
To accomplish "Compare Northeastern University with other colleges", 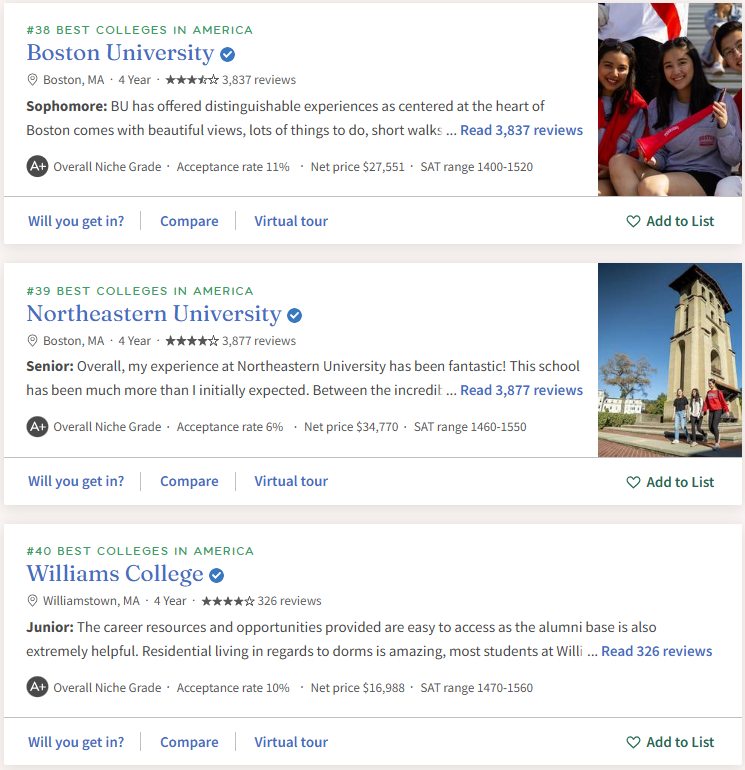I will tap(189, 481).
